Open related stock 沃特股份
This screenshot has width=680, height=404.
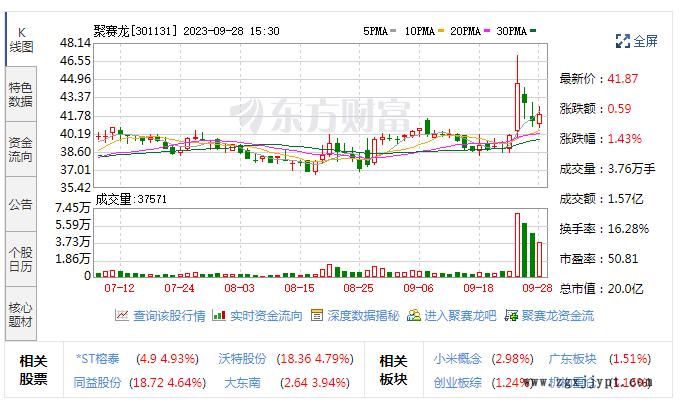click(x=242, y=359)
